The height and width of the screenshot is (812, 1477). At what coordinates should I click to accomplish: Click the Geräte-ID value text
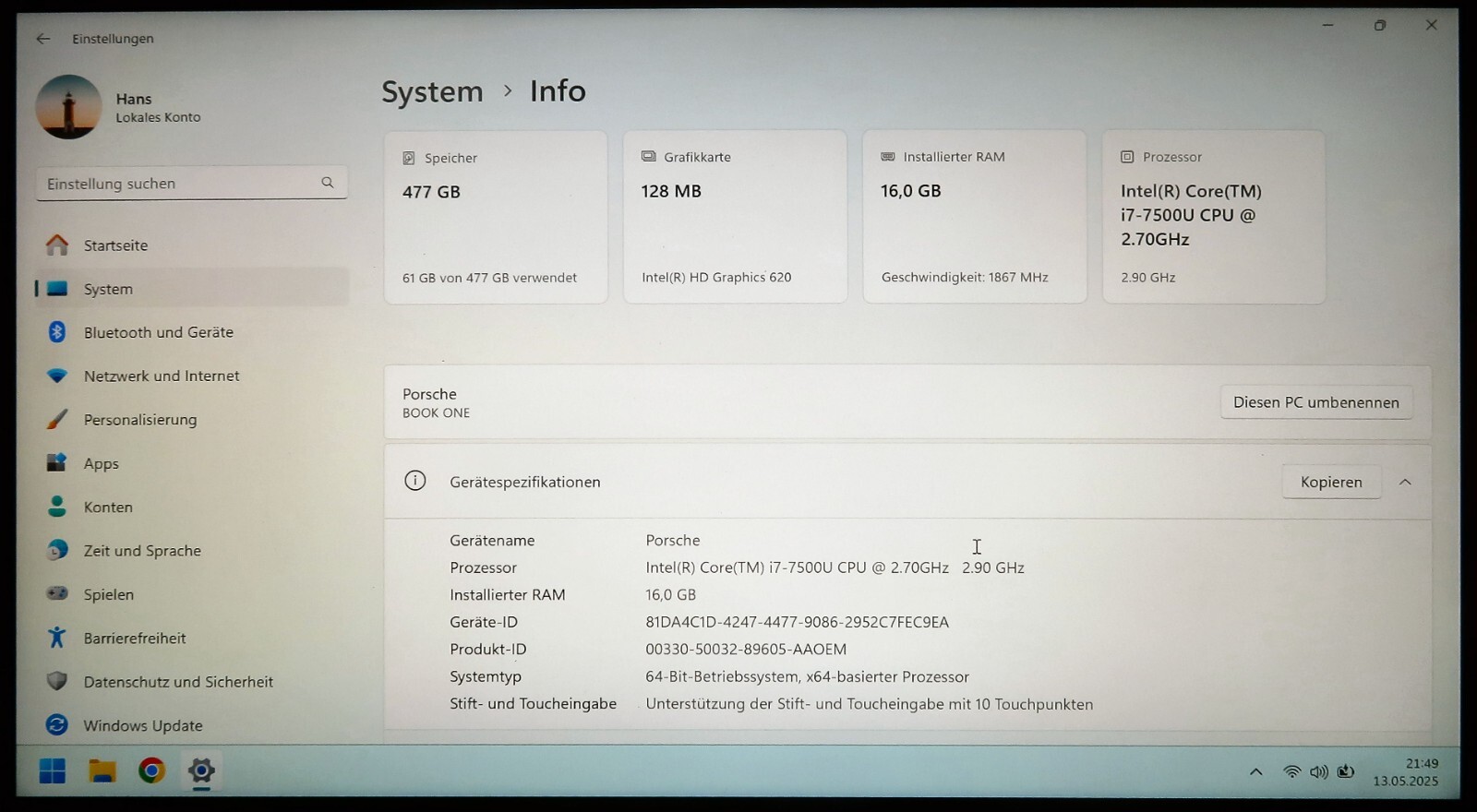(x=797, y=622)
